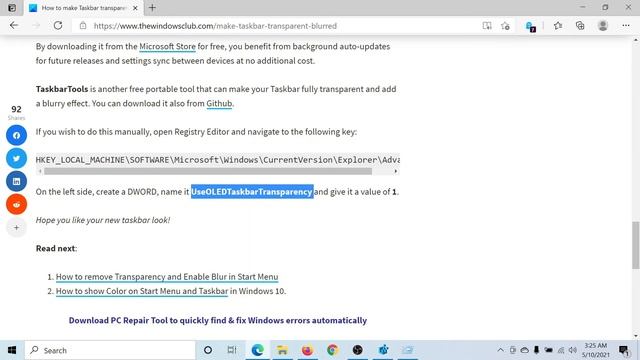The image size is (640, 360).
Task: Share article on Reddit
Action: coord(16,204)
